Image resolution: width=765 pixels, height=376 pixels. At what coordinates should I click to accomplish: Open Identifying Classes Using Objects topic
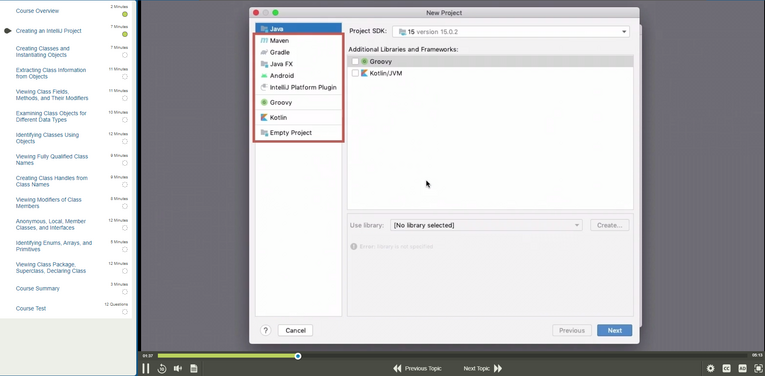pyautogui.click(x=47, y=138)
